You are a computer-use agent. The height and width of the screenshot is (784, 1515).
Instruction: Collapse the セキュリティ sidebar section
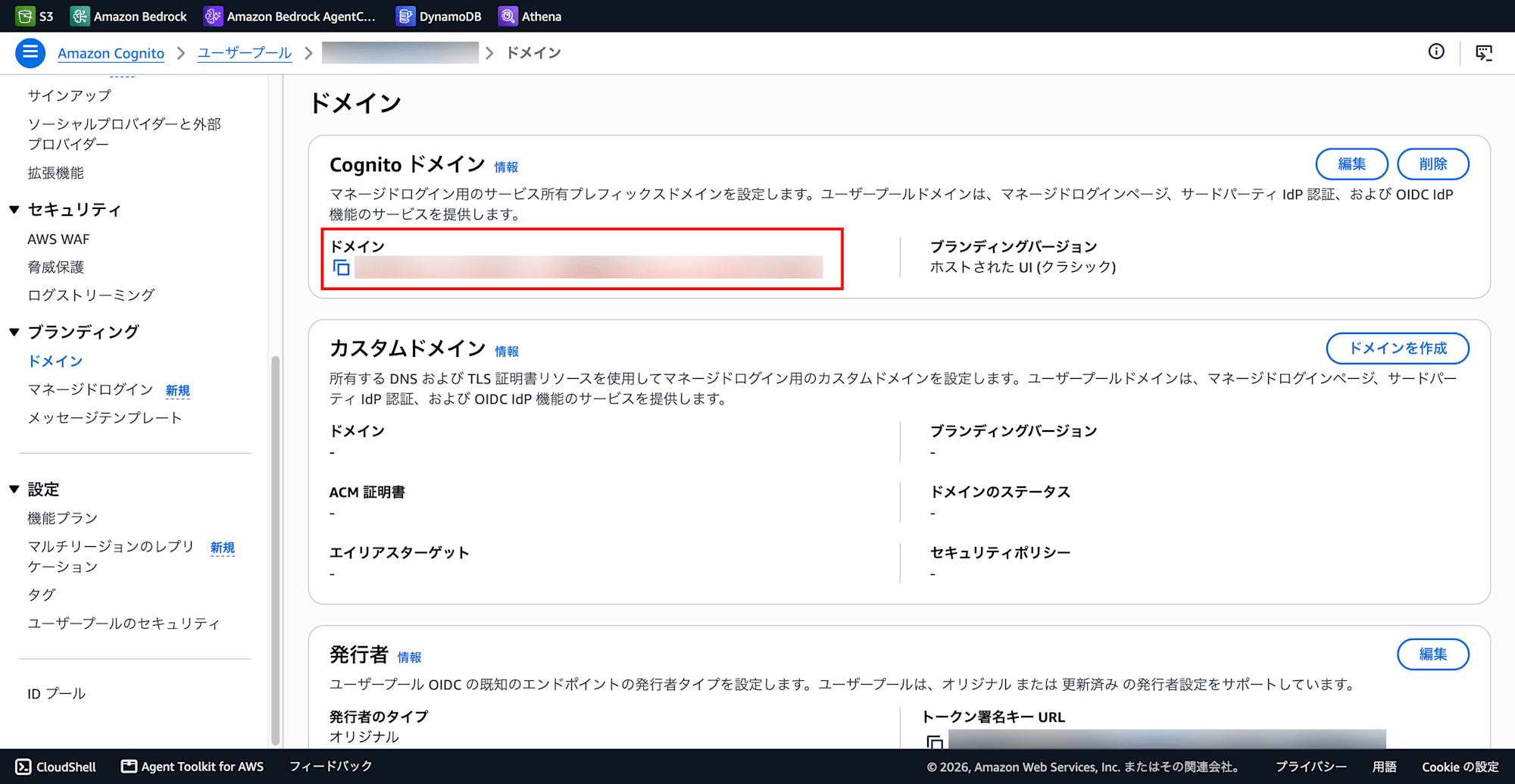(14, 210)
